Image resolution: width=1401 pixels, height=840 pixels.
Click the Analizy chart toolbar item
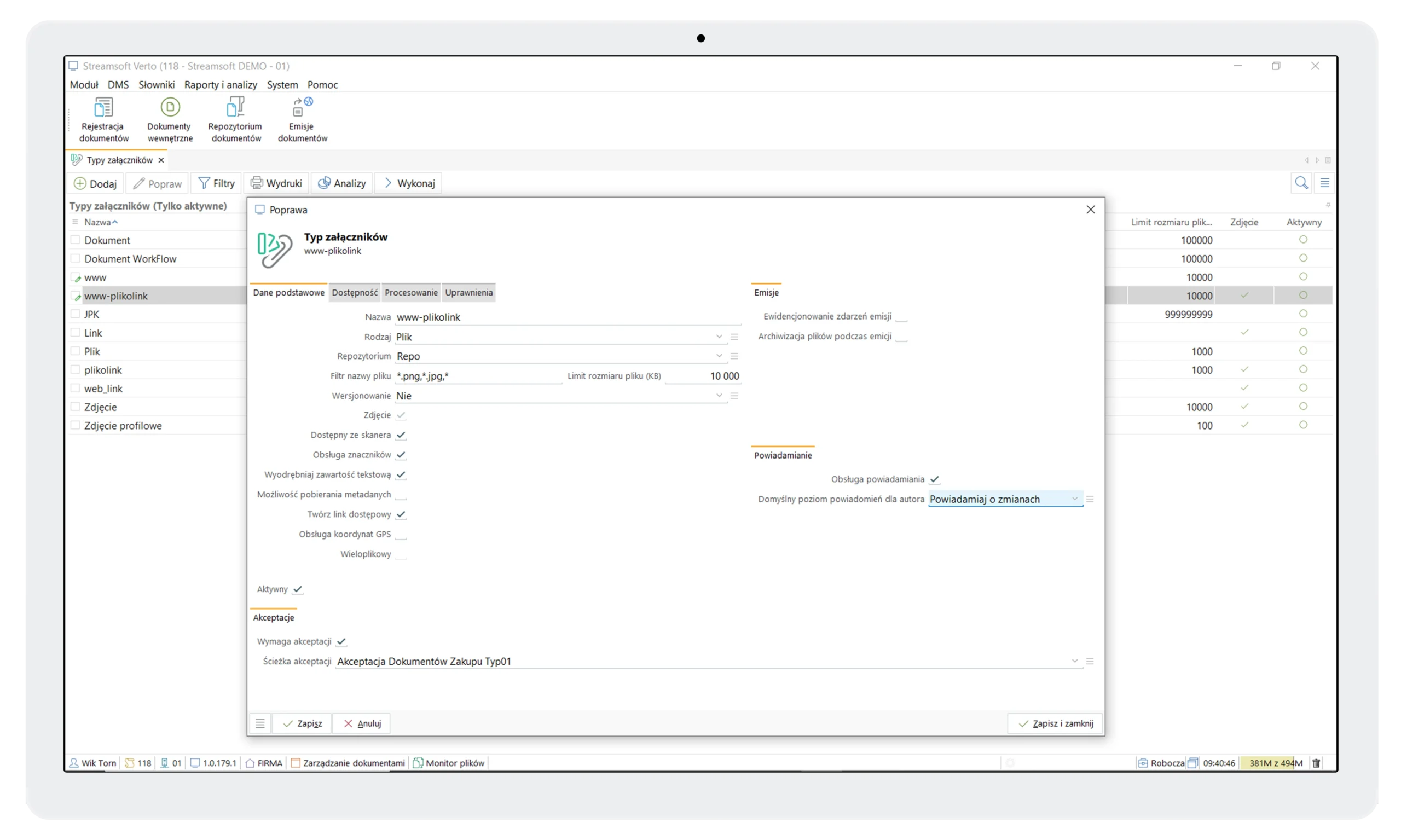[342, 183]
